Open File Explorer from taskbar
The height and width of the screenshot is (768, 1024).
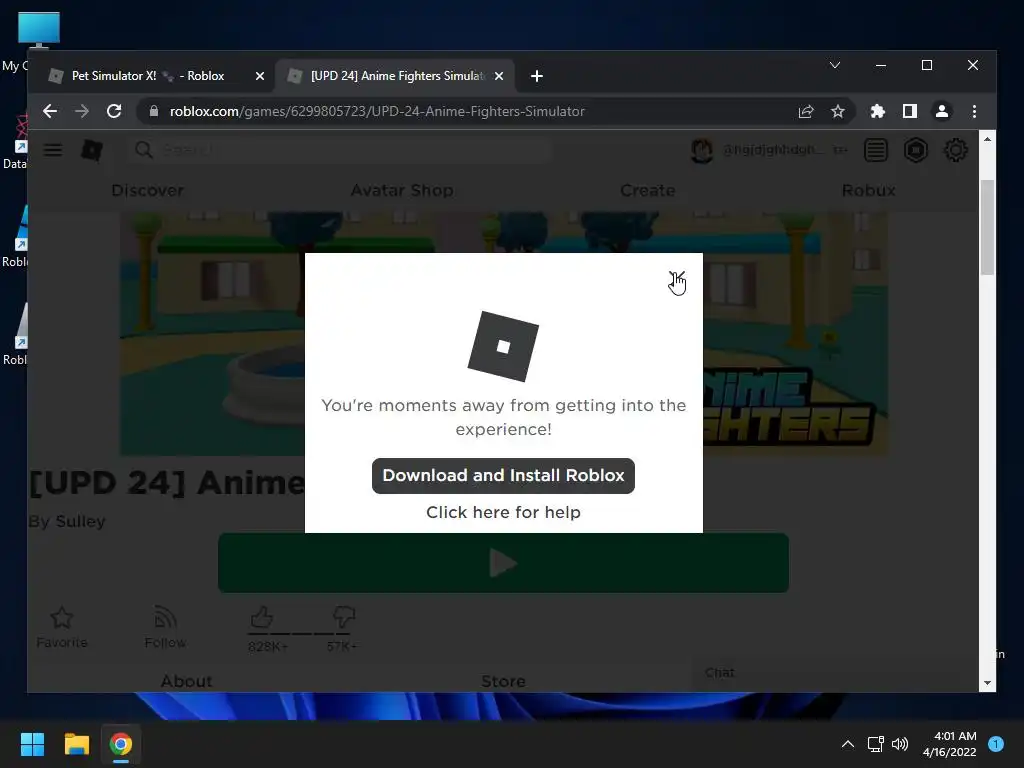point(76,744)
